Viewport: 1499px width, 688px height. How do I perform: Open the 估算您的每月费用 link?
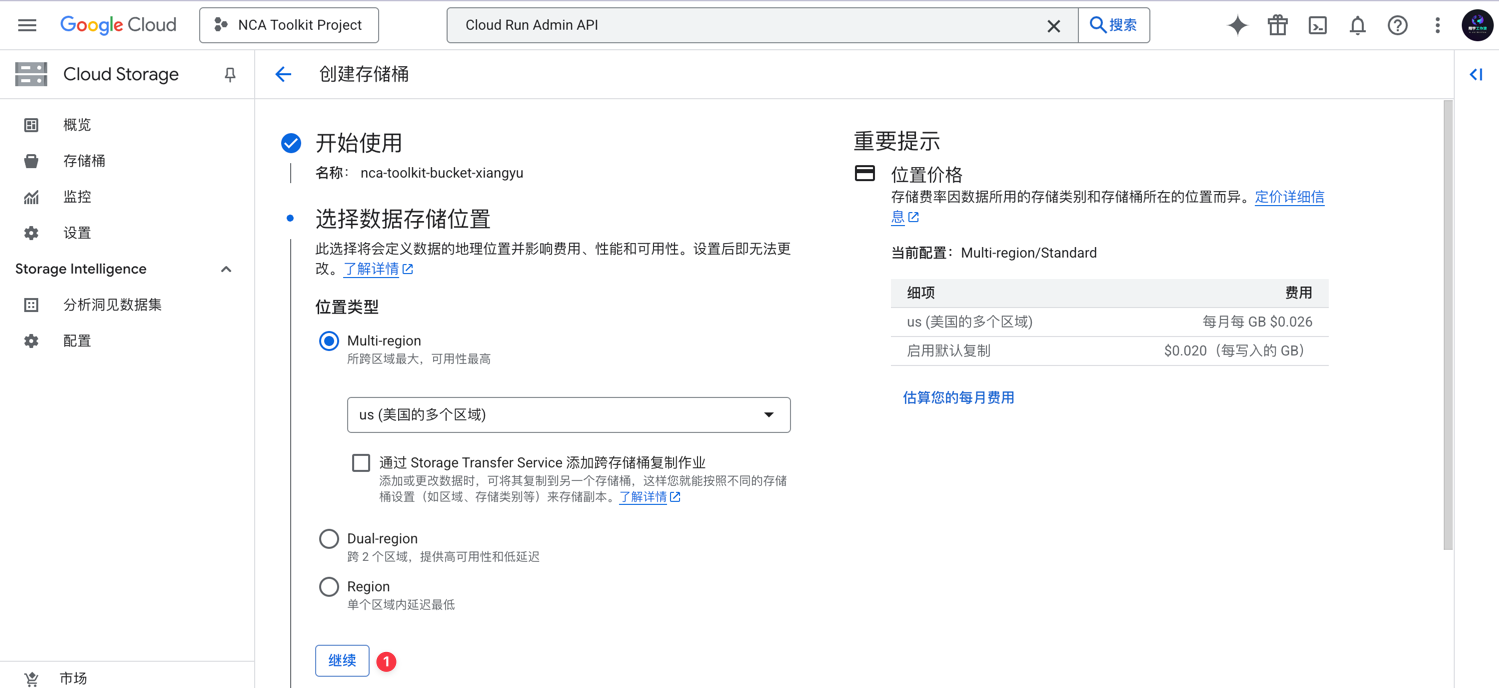pyautogui.click(x=958, y=397)
